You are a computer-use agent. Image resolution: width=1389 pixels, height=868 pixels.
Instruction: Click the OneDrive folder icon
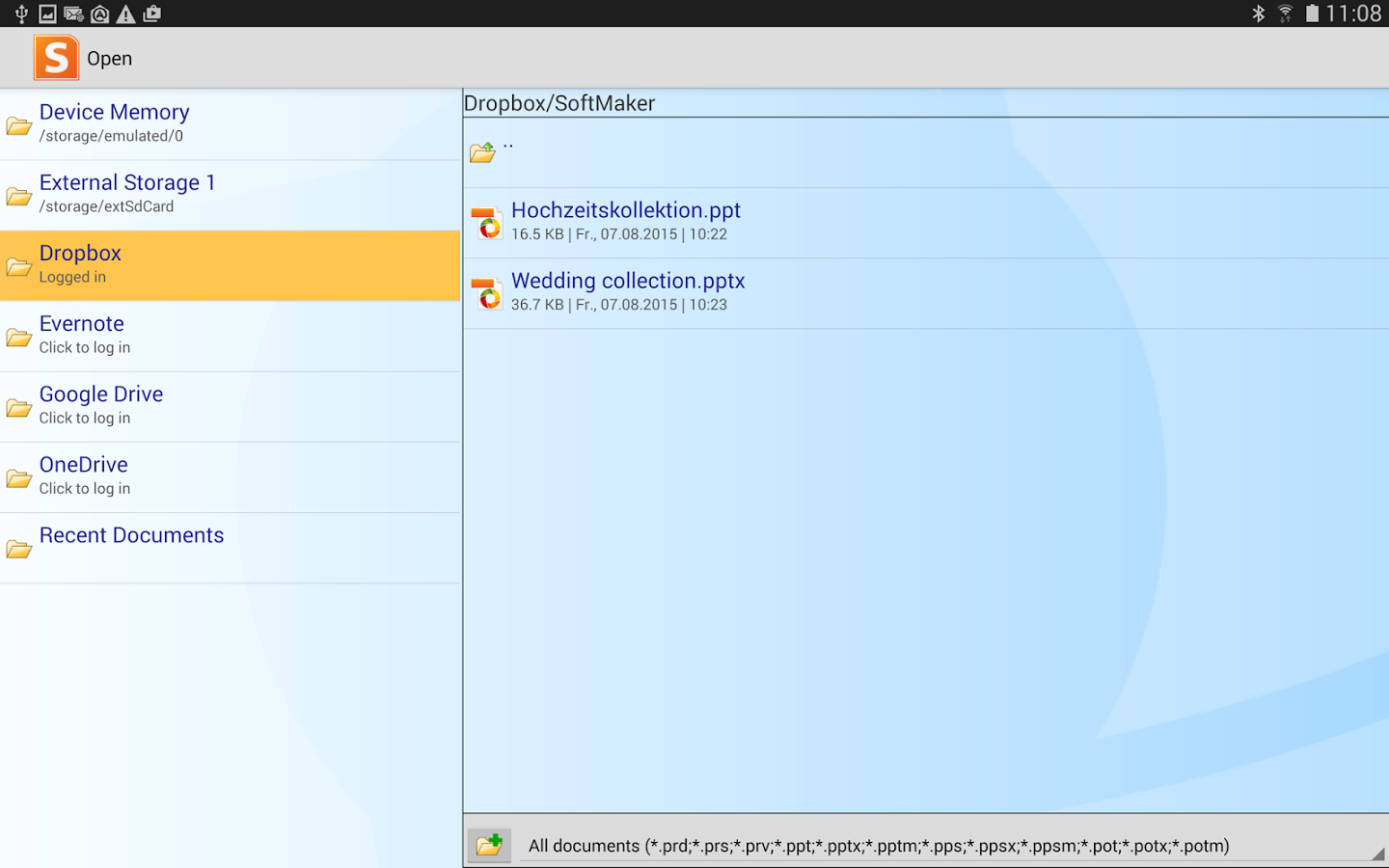[x=19, y=478]
